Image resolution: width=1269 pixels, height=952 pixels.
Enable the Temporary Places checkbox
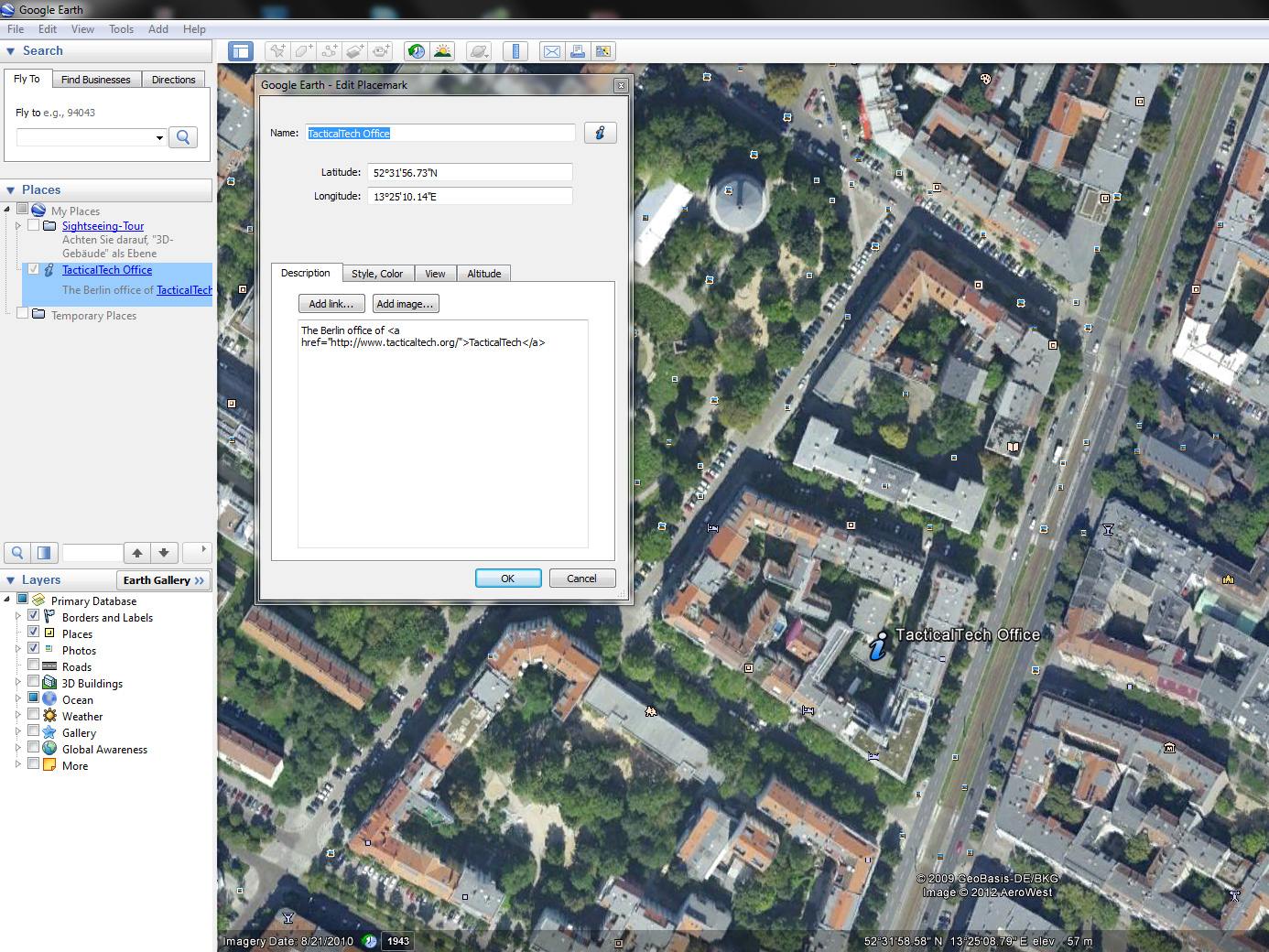(x=23, y=313)
